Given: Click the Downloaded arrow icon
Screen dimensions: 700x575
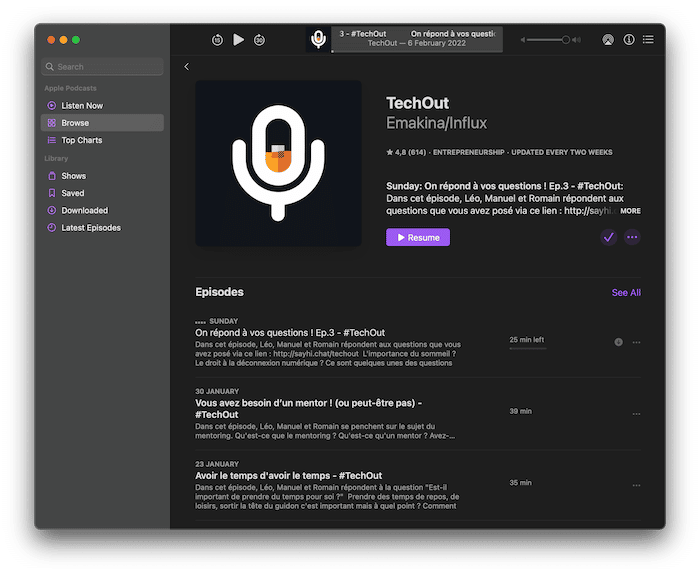Looking at the screenshot, I should tap(52, 210).
